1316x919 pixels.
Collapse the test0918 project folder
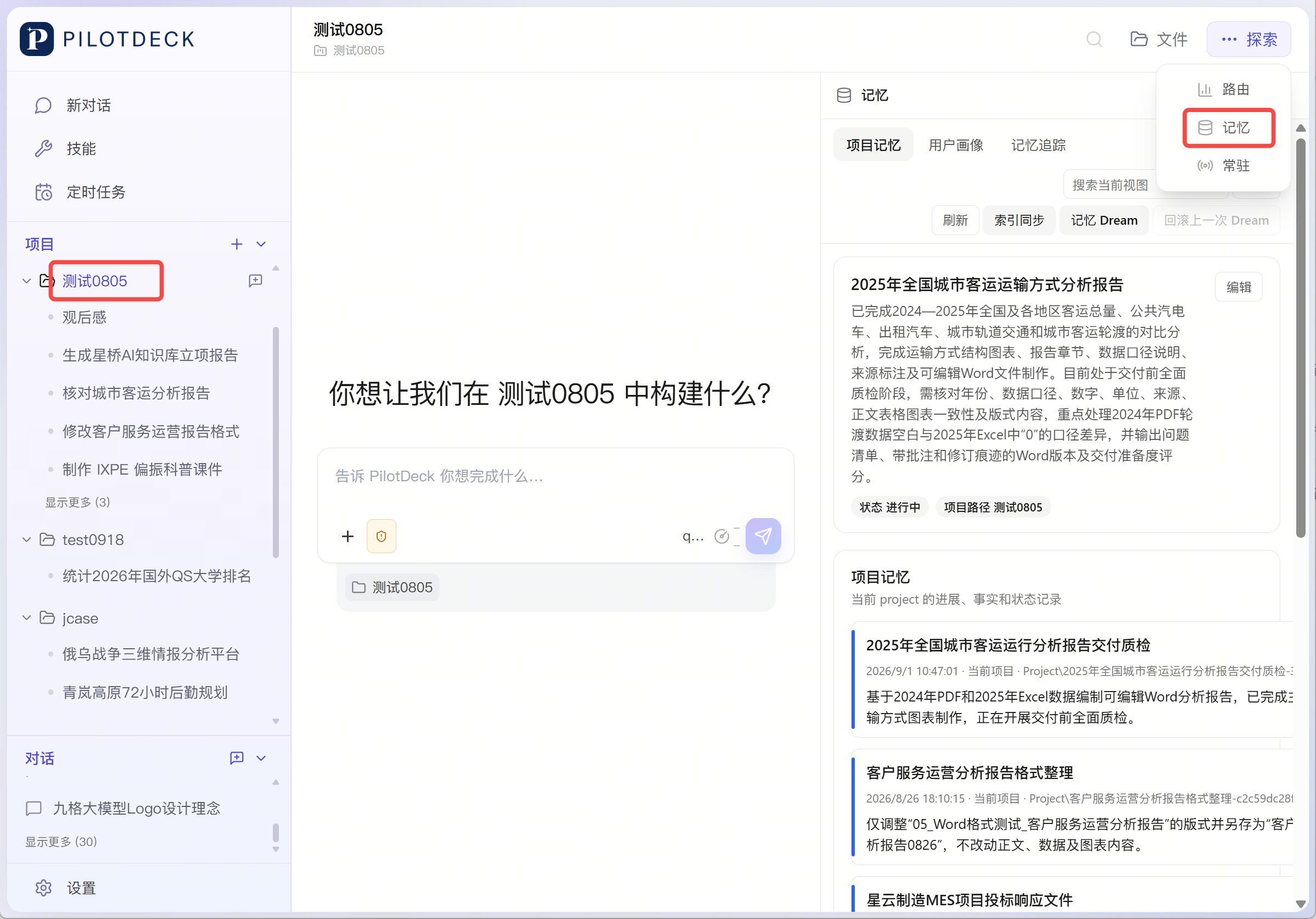tap(26, 539)
